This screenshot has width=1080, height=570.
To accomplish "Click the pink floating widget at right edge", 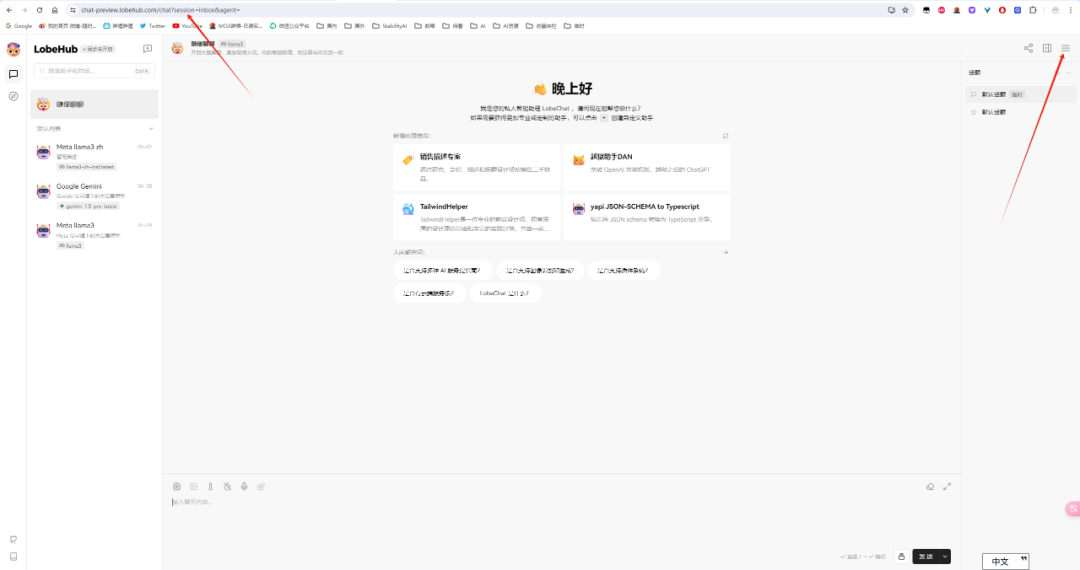I will (1072, 509).
